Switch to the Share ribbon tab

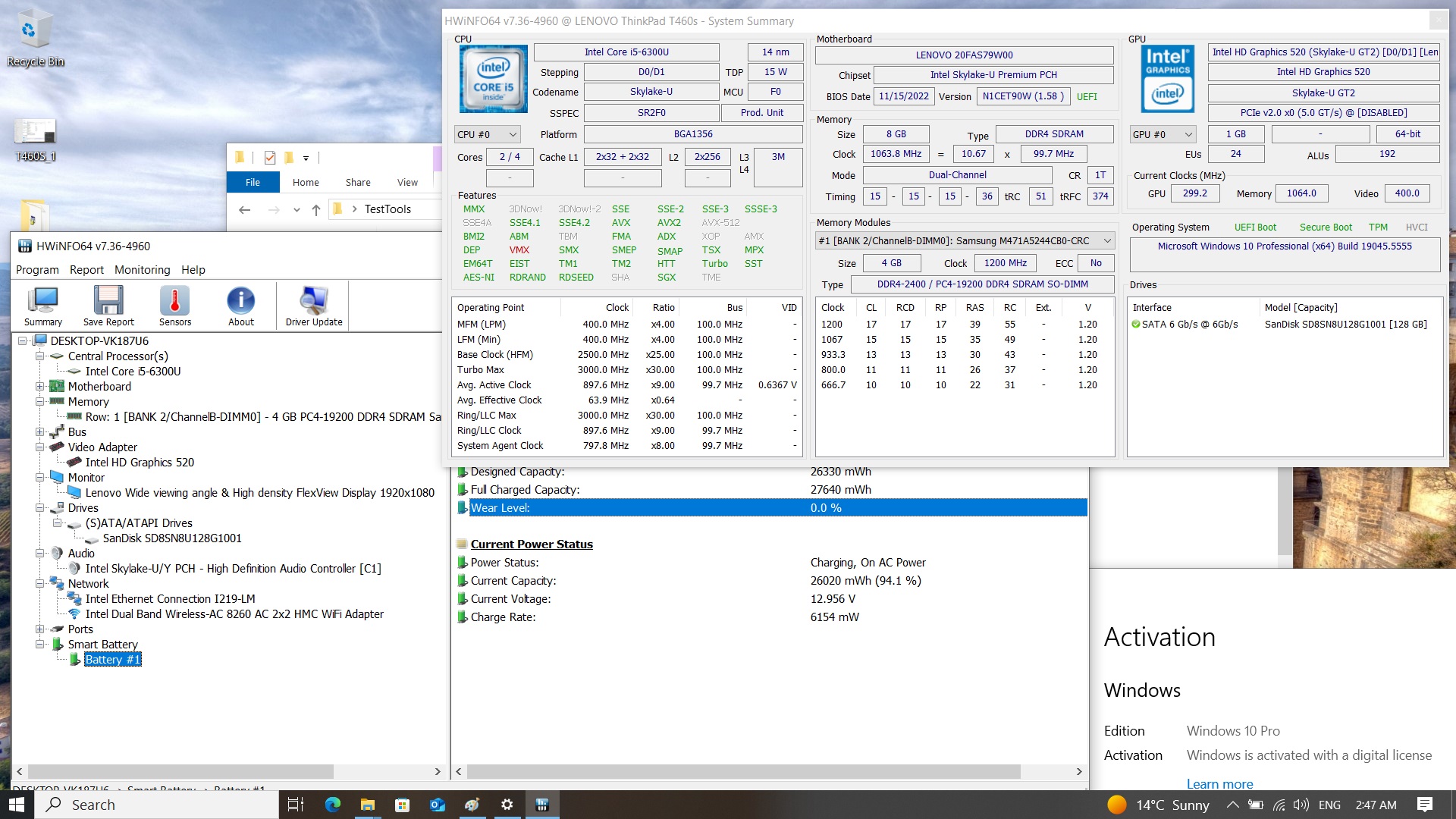click(358, 182)
